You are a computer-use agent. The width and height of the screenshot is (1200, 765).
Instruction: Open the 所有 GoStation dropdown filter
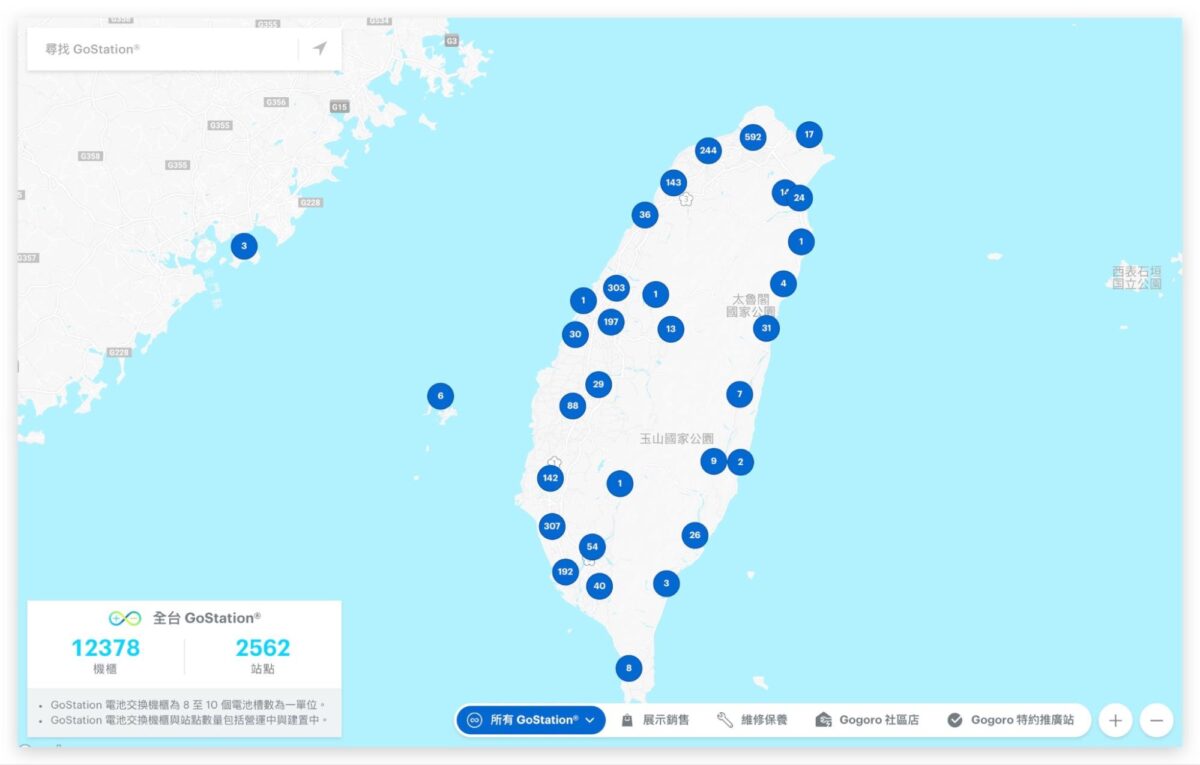click(531, 720)
